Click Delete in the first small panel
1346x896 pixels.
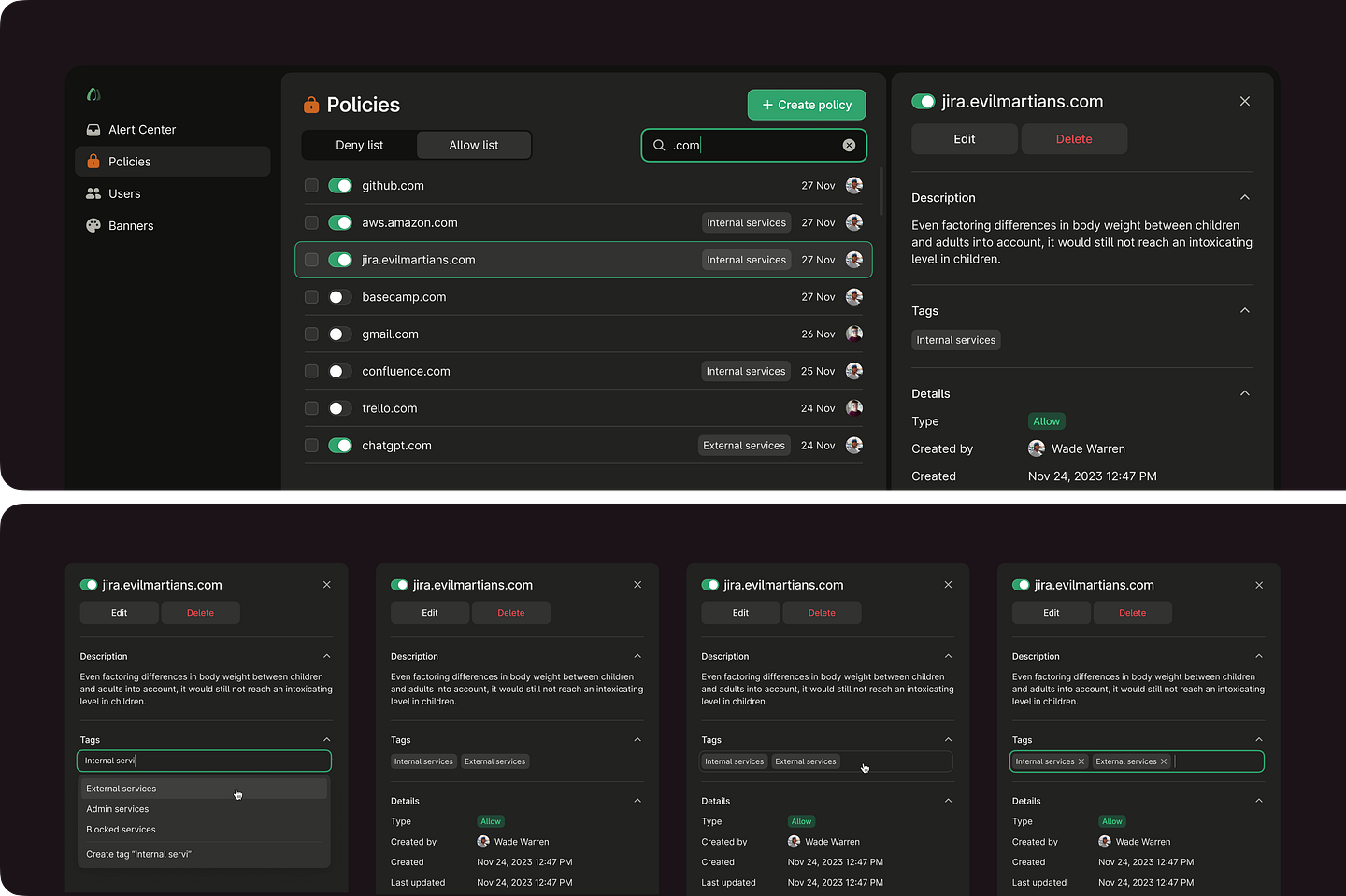200,613
